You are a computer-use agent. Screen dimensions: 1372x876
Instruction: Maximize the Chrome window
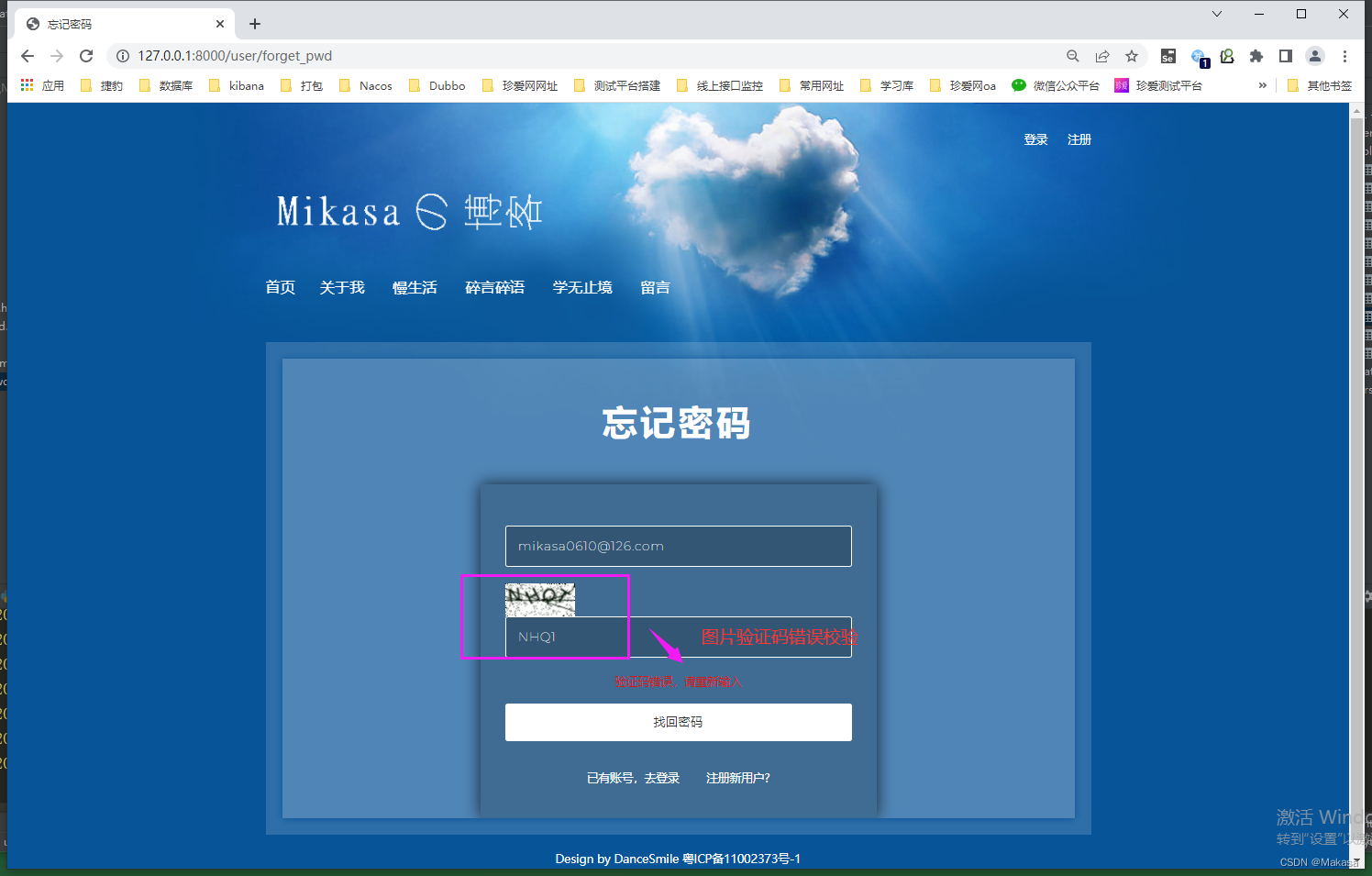[1301, 14]
